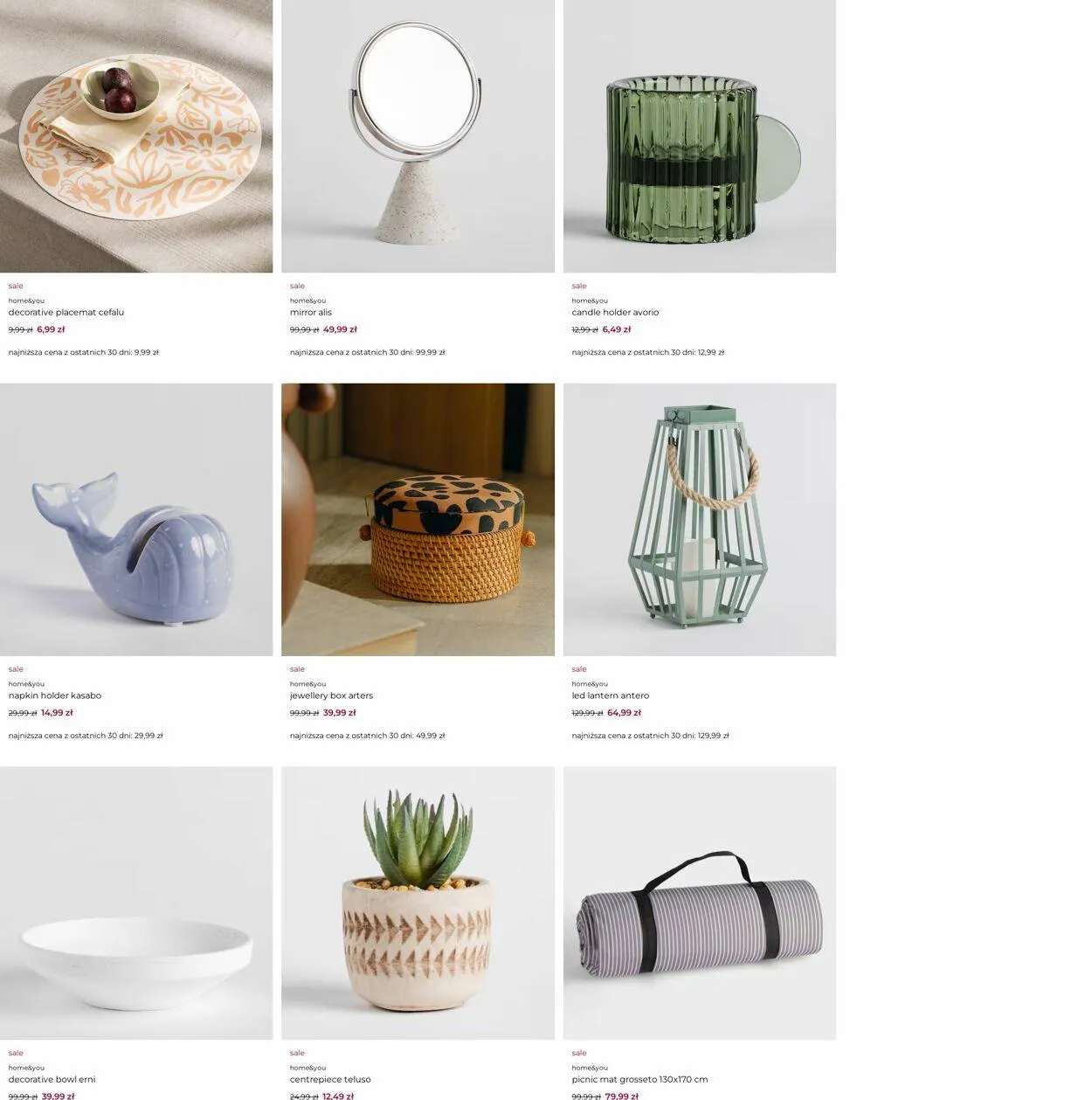Open the centrepiece teluso plant image
The width and height of the screenshot is (1092, 1100).
click(418, 903)
